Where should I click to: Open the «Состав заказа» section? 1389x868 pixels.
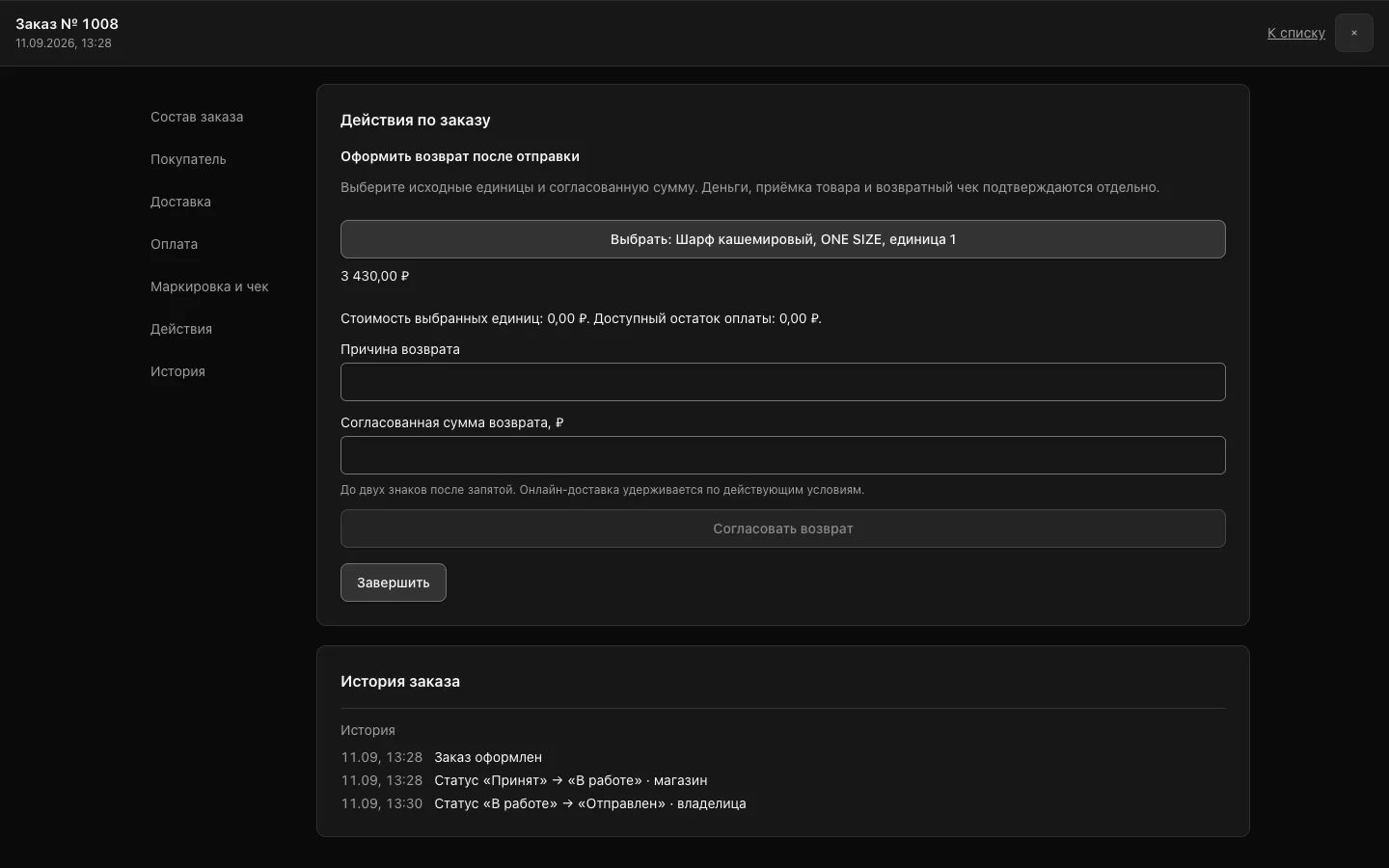pos(197,117)
